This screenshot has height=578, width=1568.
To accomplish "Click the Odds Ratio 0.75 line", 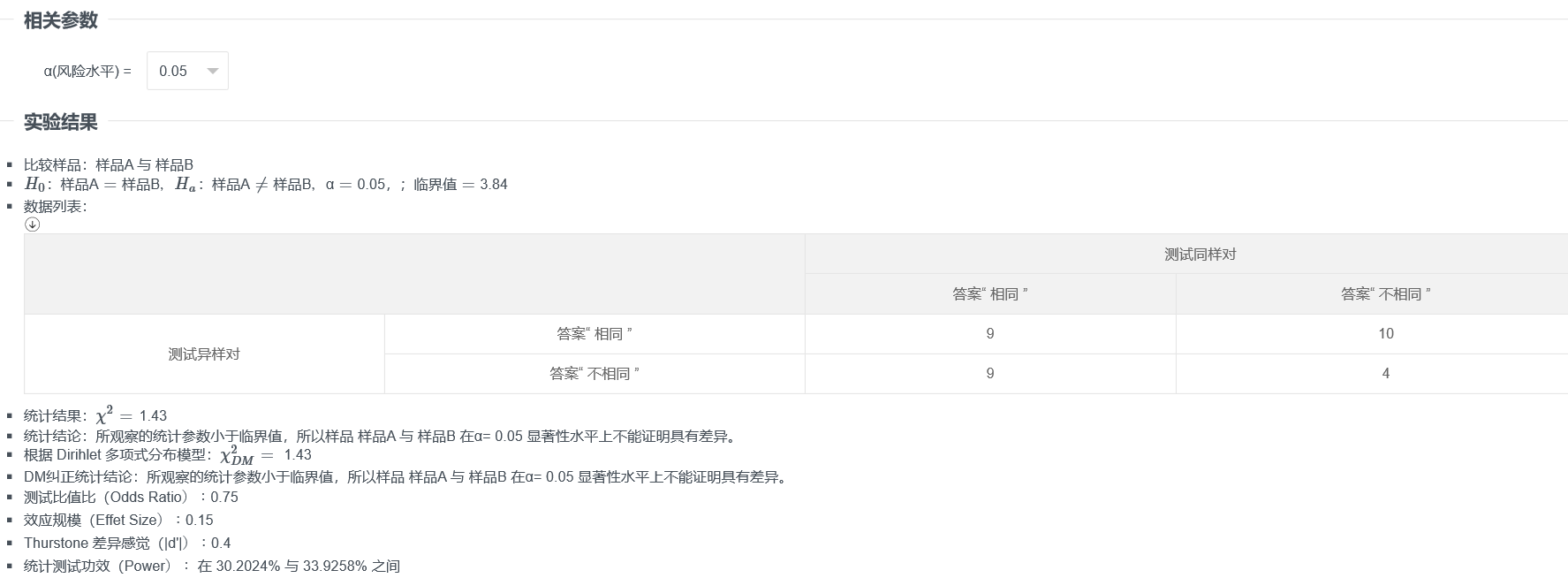I will pos(131,497).
